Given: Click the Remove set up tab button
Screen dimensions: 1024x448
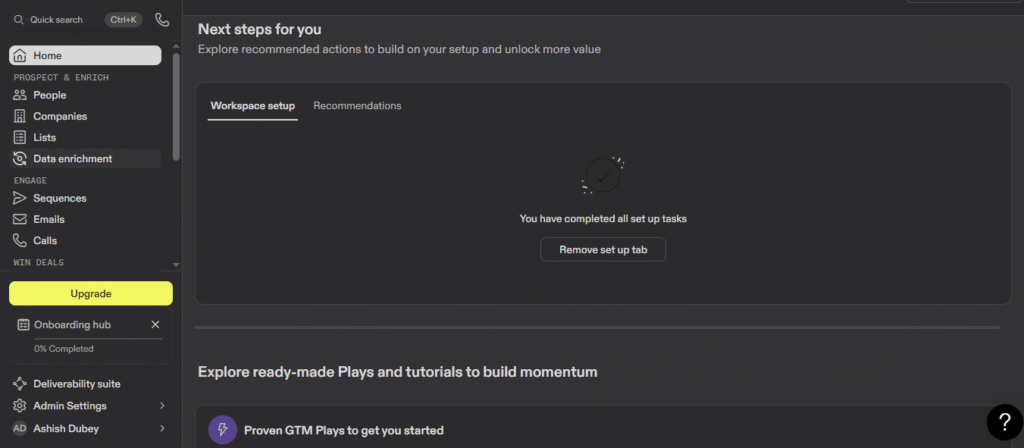Looking at the screenshot, I should tap(603, 250).
